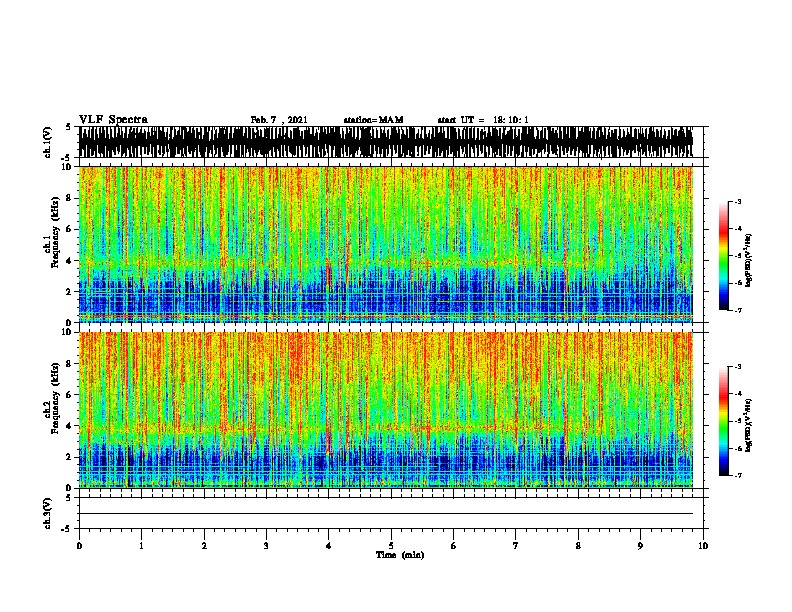
Task: Click the "station=MAM" header label
Action: click(x=373, y=120)
